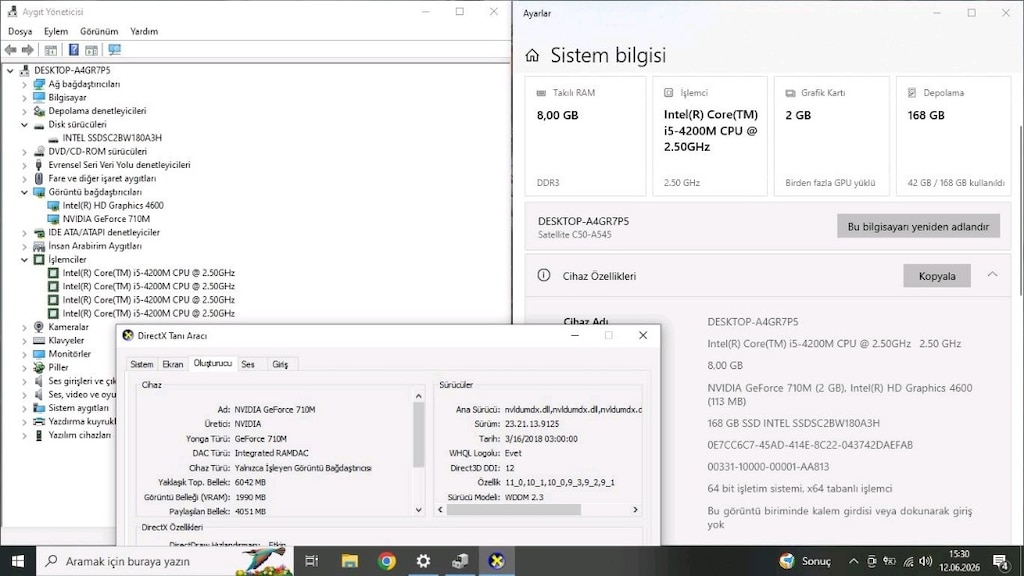Click the Takılı RAM card
Screen dimensions: 1024x576
point(585,136)
